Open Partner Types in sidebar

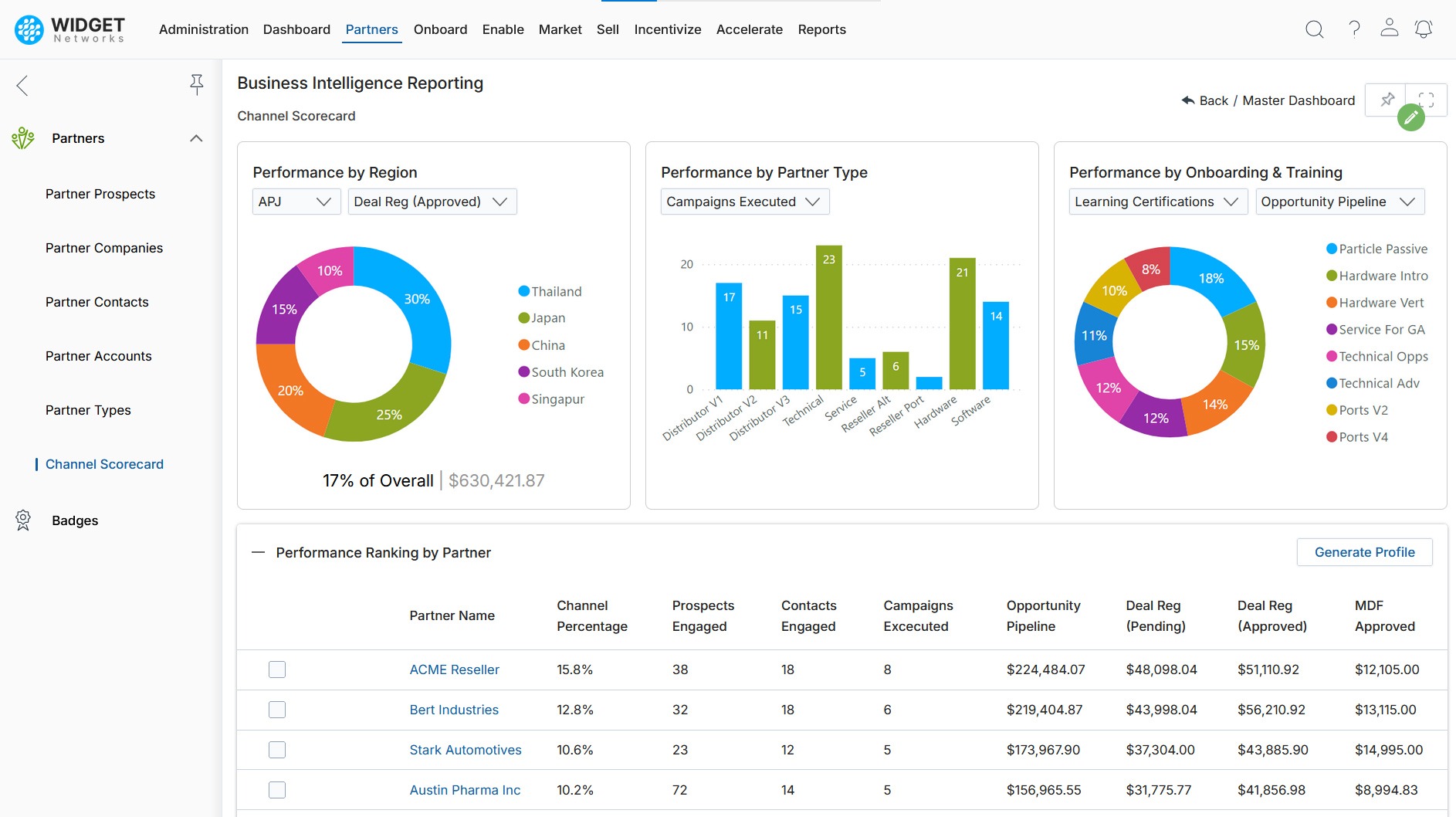click(88, 410)
